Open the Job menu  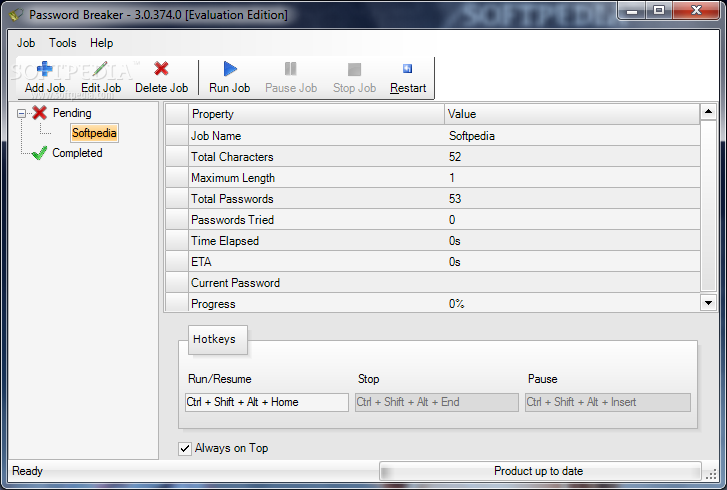click(x=26, y=43)
